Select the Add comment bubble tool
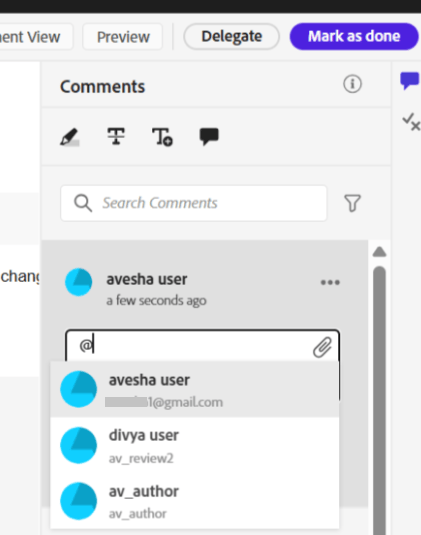 point(209,137)
